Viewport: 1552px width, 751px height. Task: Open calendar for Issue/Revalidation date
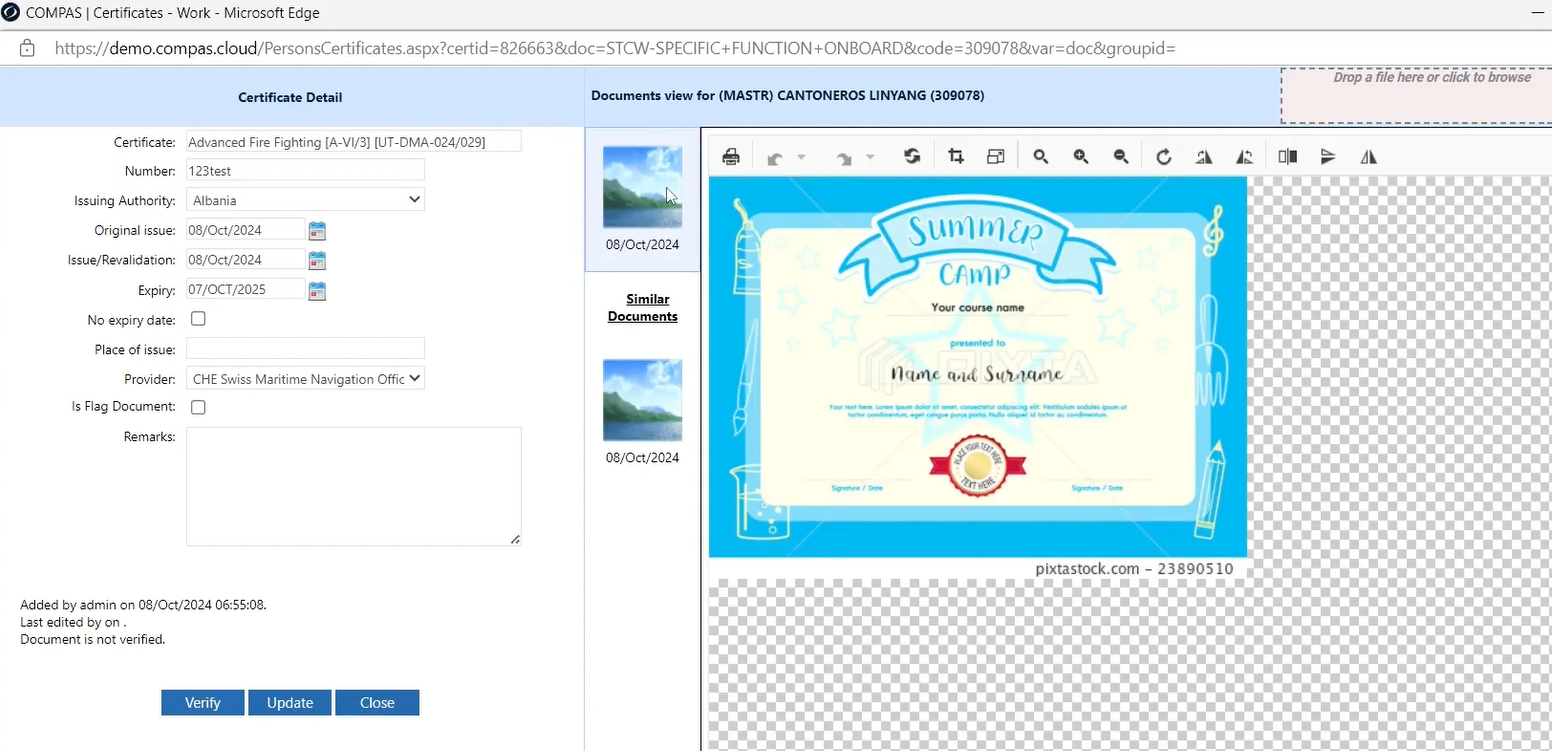point(317,261)
